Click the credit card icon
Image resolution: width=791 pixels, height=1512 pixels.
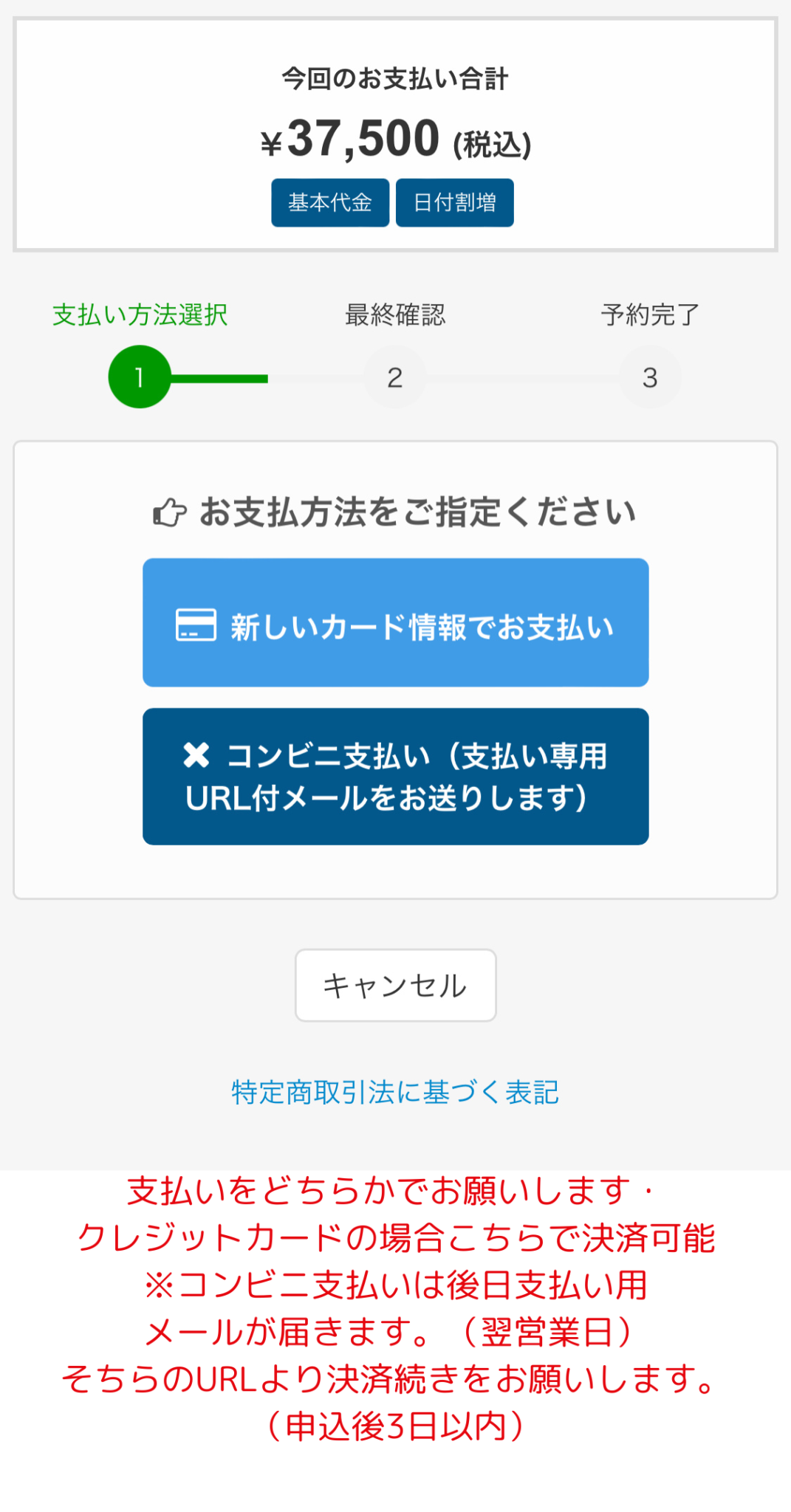coord(196,625)
